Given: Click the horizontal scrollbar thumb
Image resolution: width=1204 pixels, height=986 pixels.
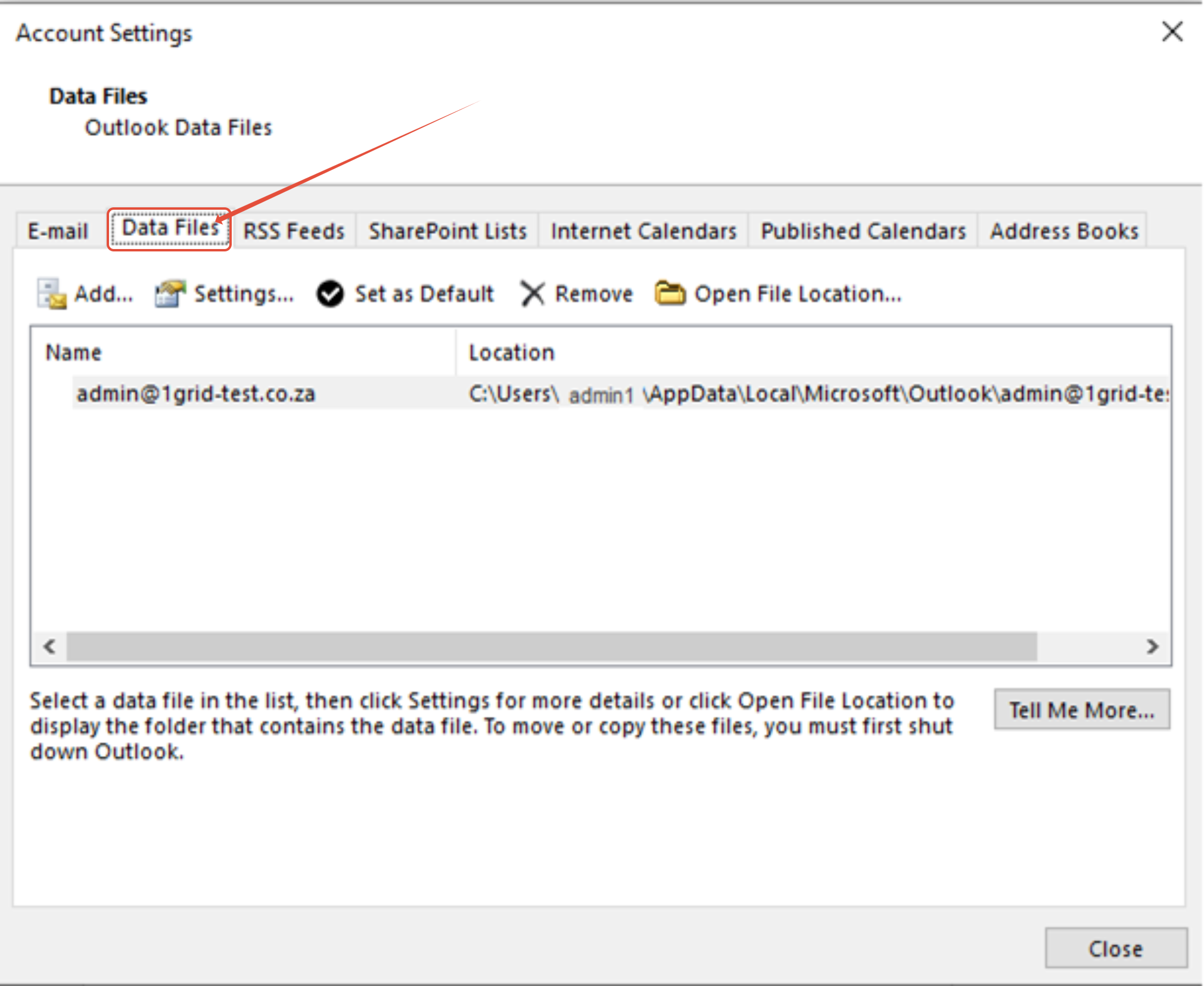Looking at the screenshot, I should click(x=551, y=646).
